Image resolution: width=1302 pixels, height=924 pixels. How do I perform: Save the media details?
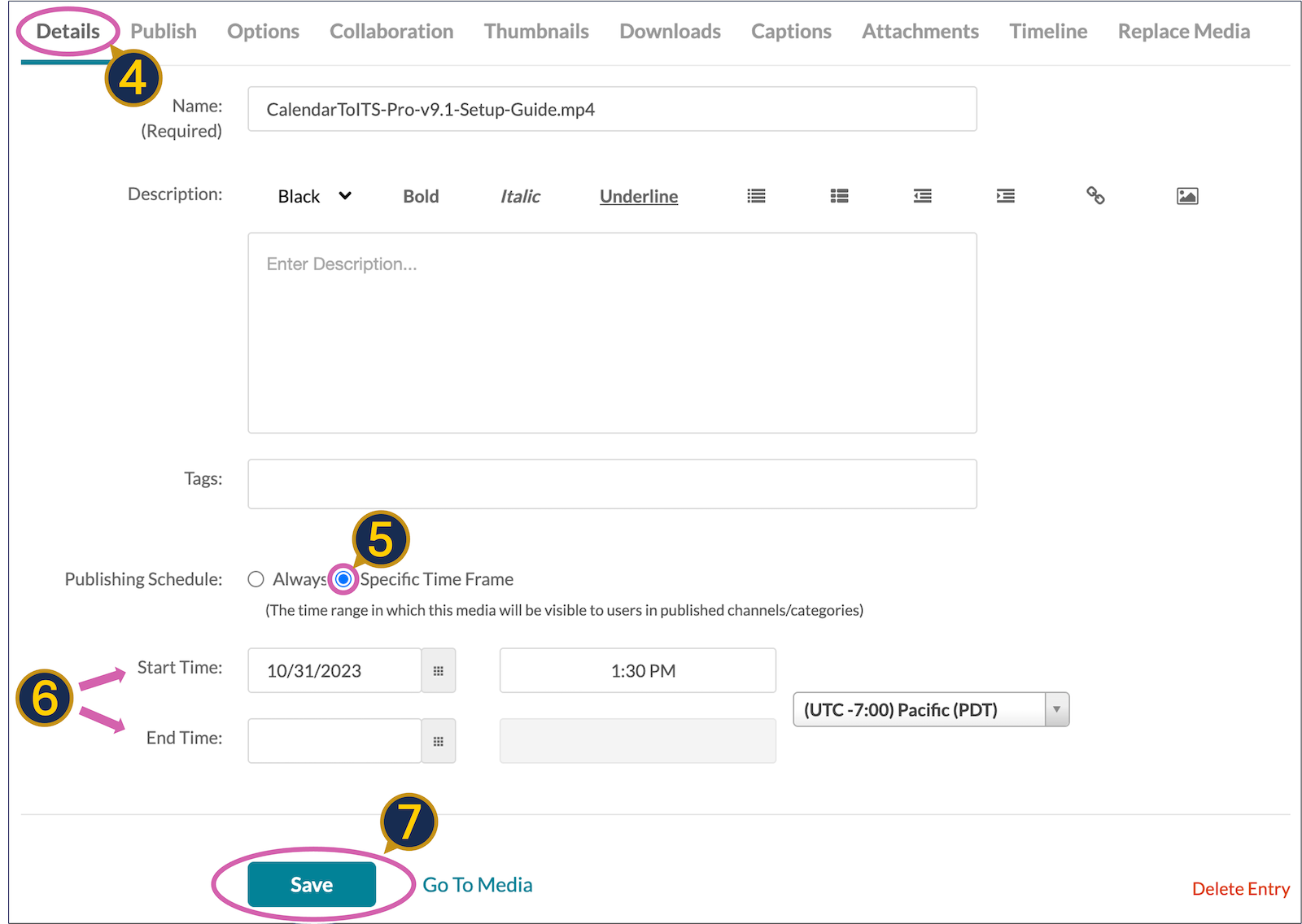pyautogui.click(x=312, y=884)
